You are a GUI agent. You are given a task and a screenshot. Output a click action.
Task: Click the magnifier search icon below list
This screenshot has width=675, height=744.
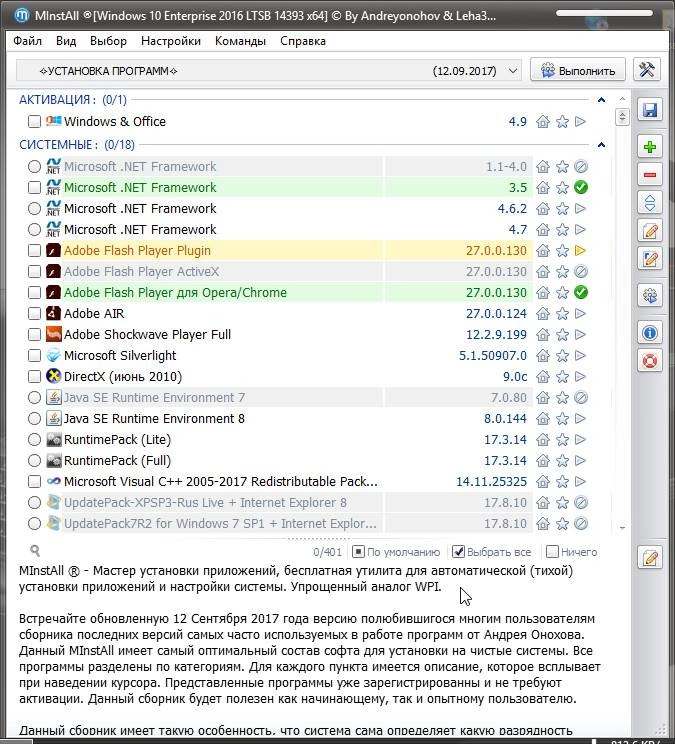pos(35,550)
